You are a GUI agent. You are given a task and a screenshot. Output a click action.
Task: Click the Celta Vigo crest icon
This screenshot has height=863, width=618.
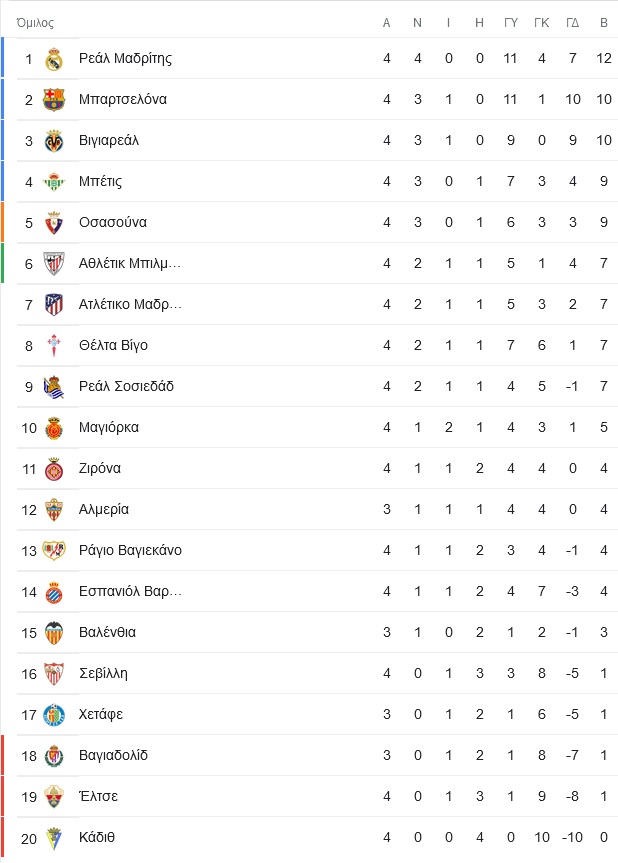pos(54,346)
